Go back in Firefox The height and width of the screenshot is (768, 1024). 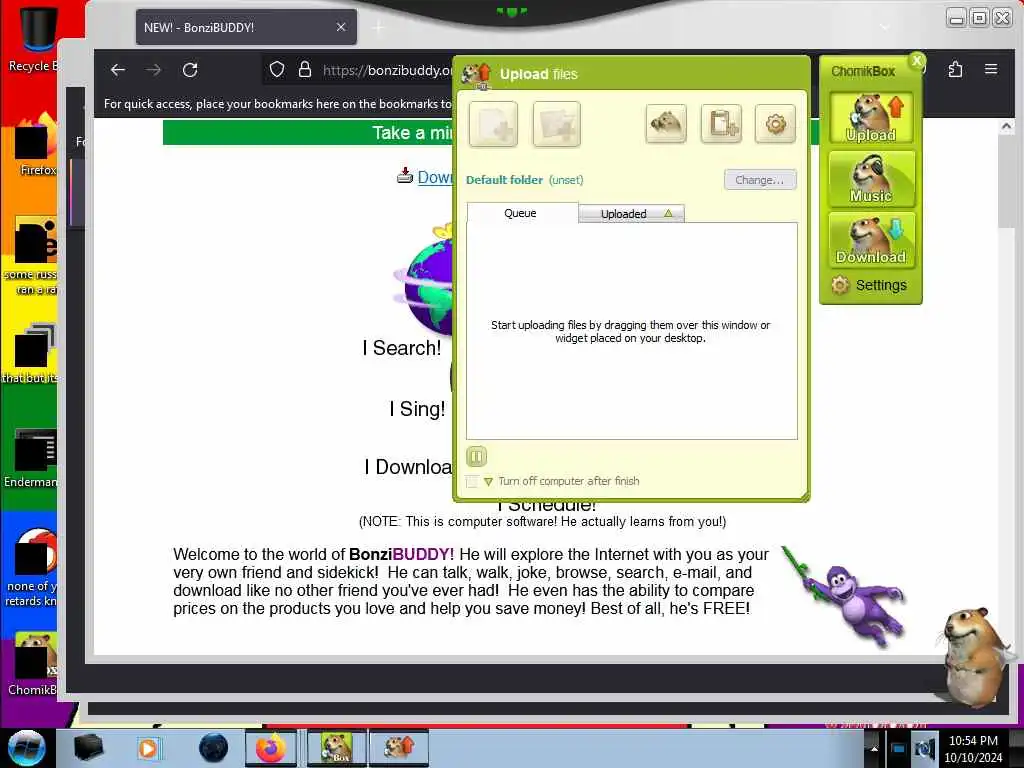pyautogui.click(x=118, y=70)
